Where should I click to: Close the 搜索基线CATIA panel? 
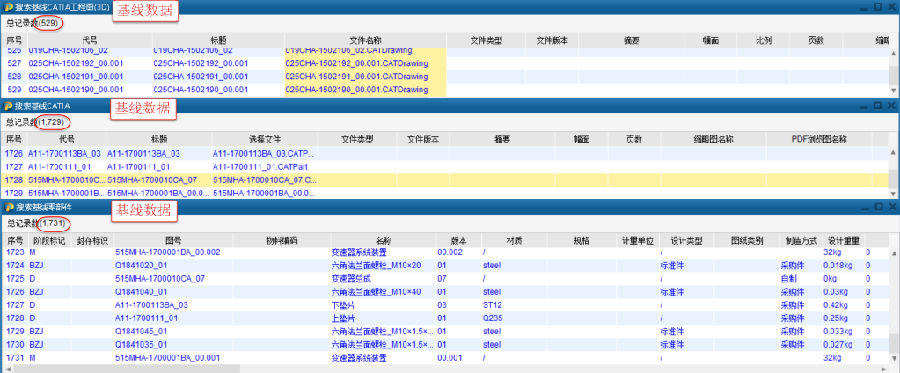coord(891,106)
